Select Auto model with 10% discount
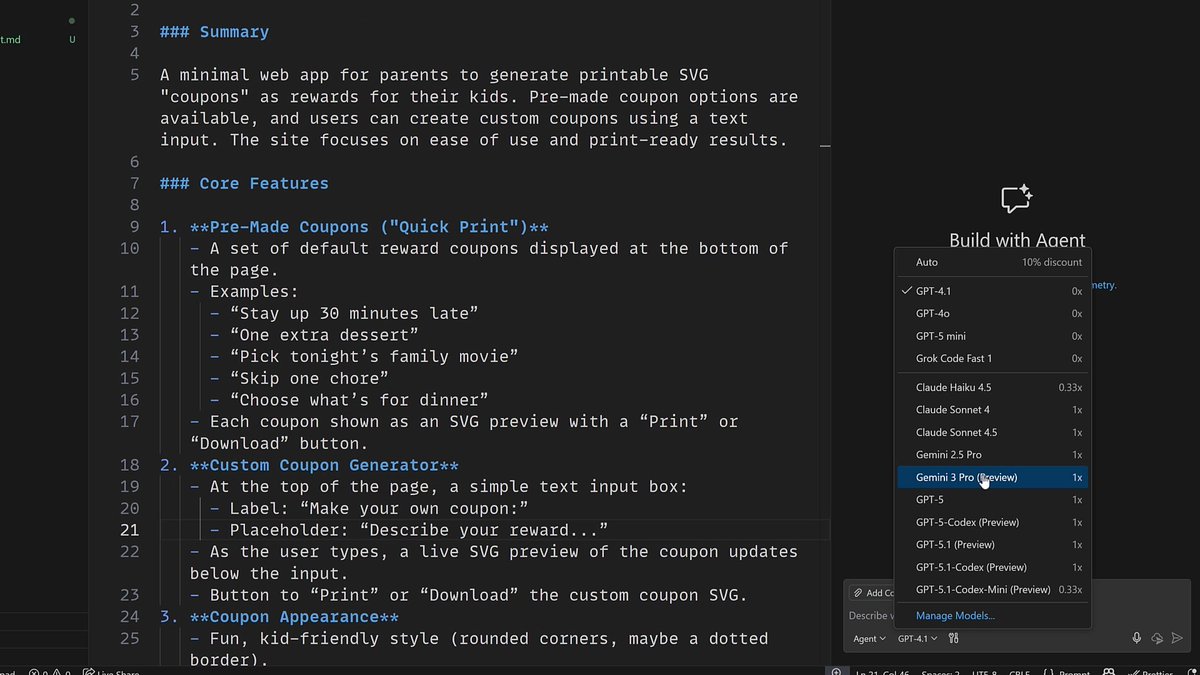Screen dimensions: 1200x675 coord(992,262)
